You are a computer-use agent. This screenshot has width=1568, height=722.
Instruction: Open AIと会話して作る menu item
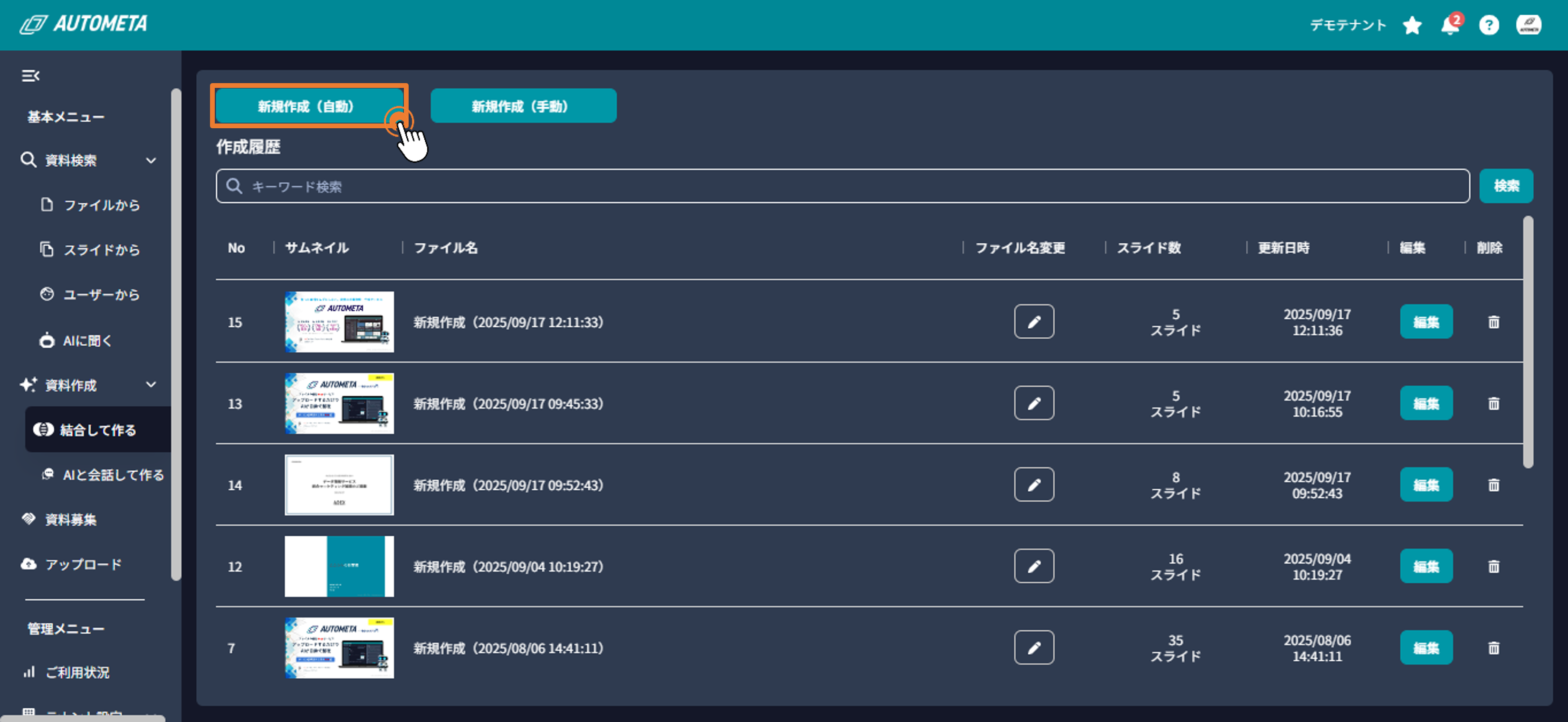coord(113,475)
